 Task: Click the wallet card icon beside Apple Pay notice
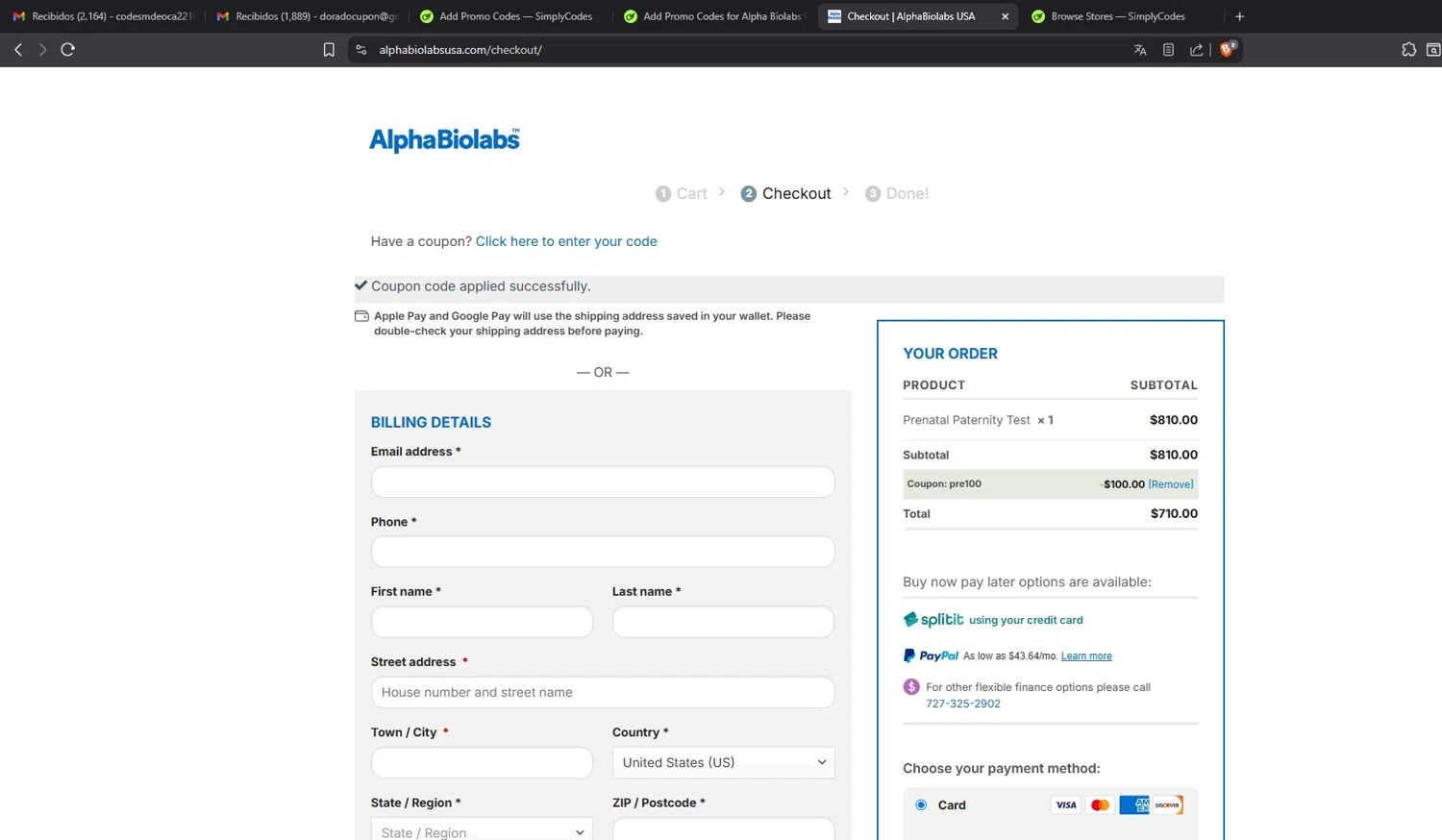[361, 316]
